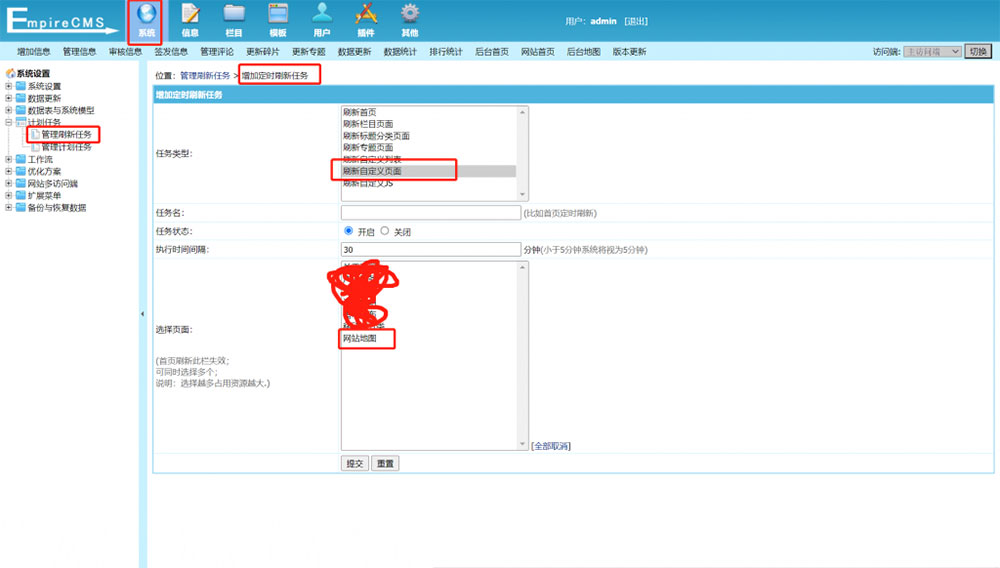1000x568 pixels.
Task: Click the folder icon of 备份与恢复数据 node
Action: click(x=21, y=208)
